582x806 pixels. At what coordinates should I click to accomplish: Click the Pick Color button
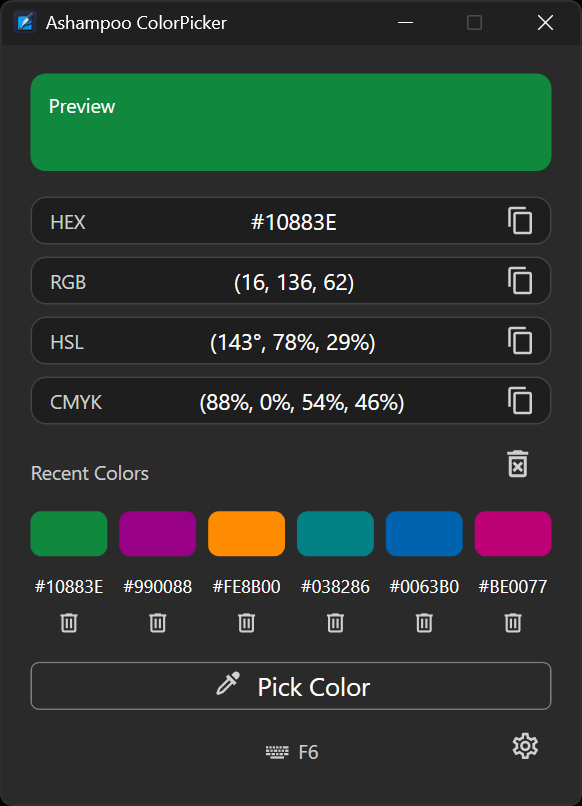click(x=291, y=686)
